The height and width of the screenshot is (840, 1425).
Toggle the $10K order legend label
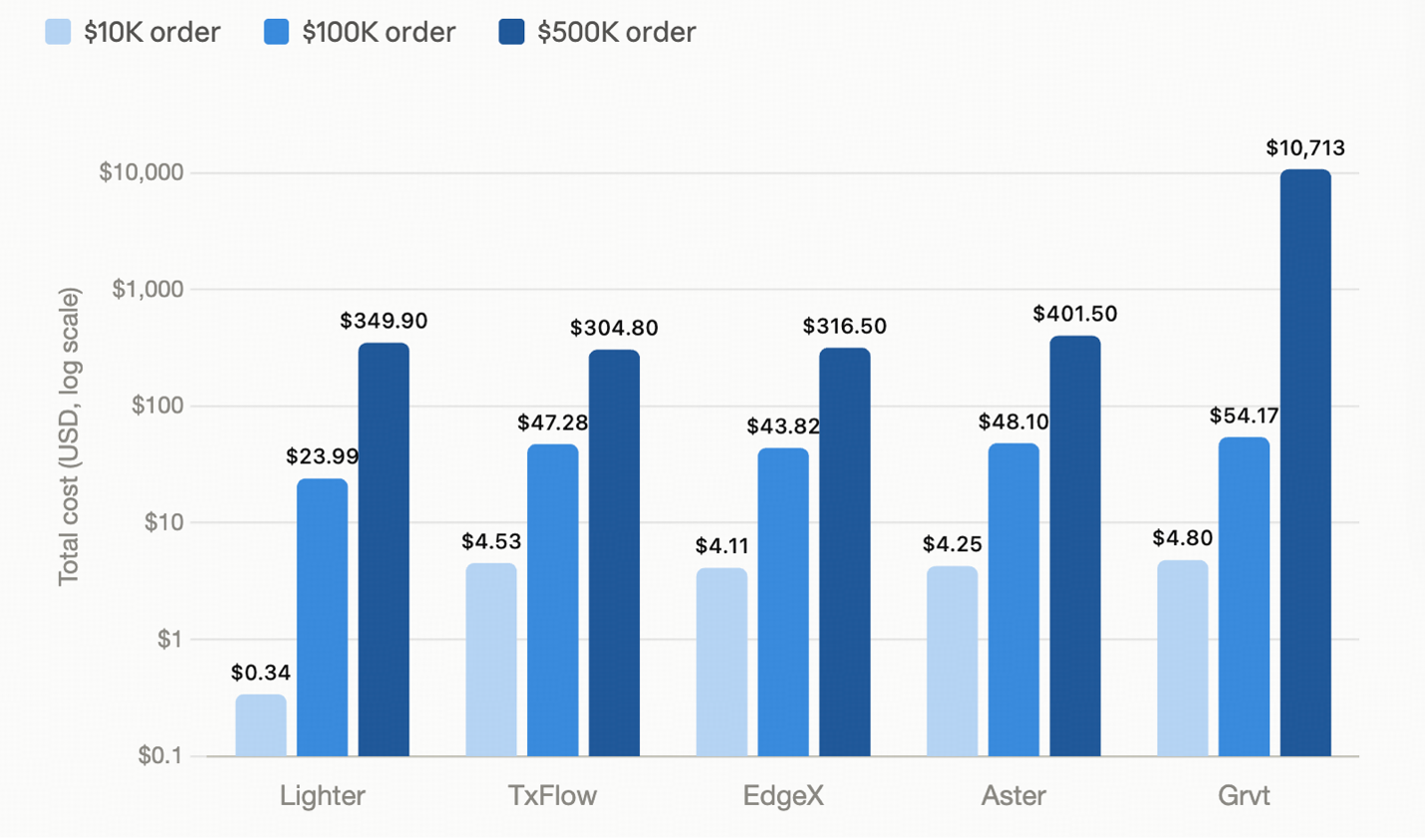[151, 32]
